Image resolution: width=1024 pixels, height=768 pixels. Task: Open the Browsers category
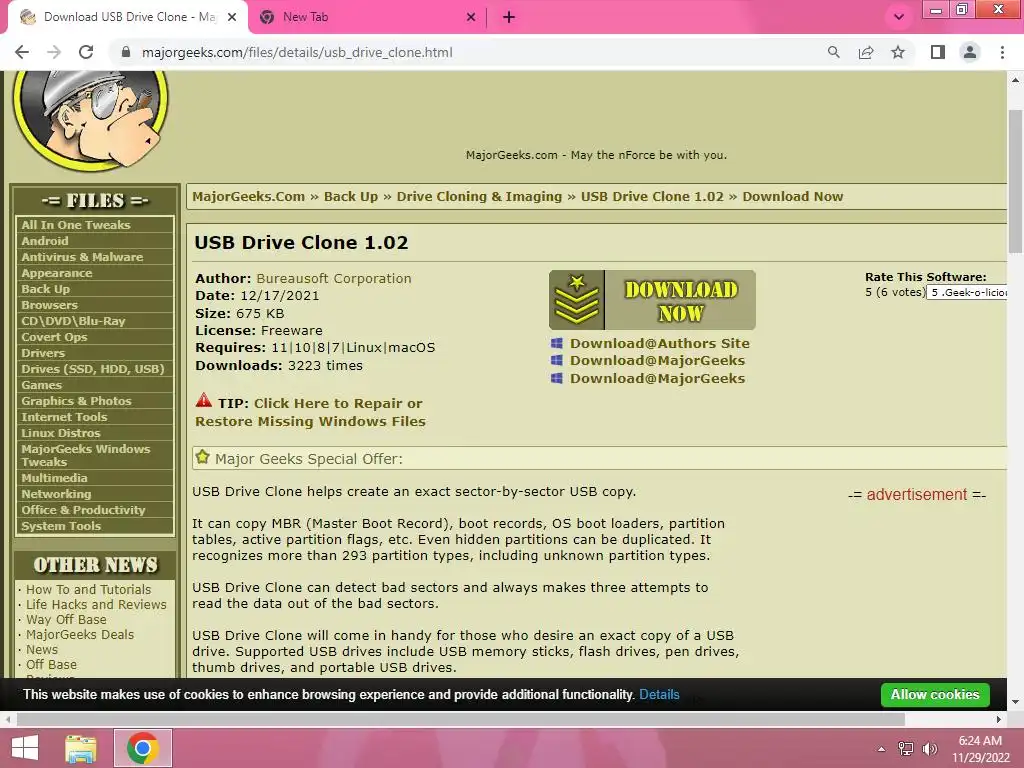(49, 305)
